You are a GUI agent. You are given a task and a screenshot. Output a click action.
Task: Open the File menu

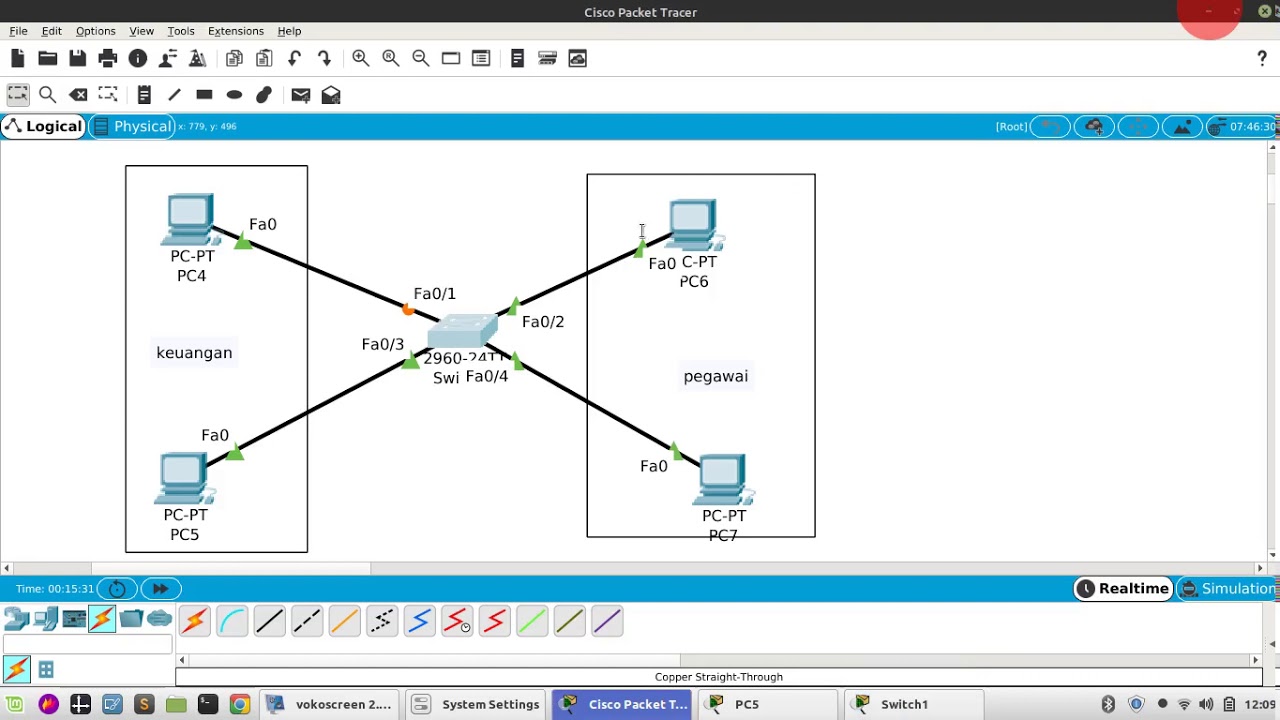[x=18, y=31]
